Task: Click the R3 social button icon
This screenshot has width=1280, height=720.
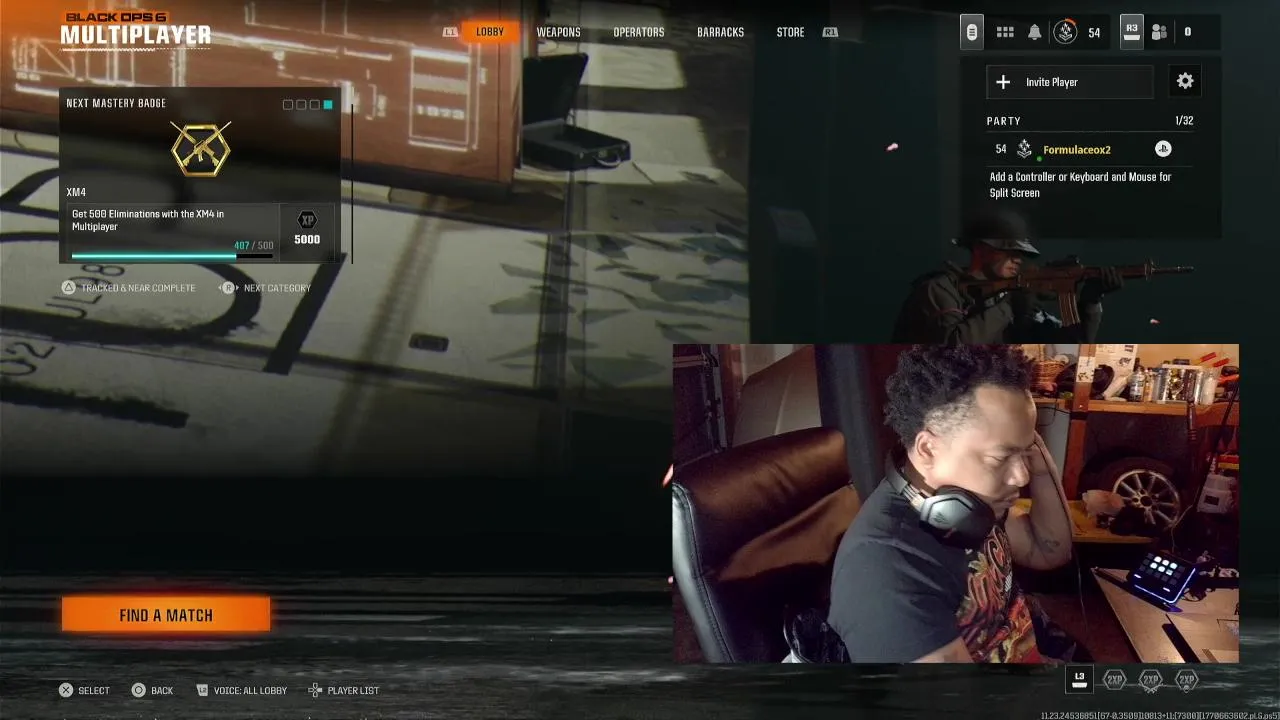Action: (x=1131, y=30)
